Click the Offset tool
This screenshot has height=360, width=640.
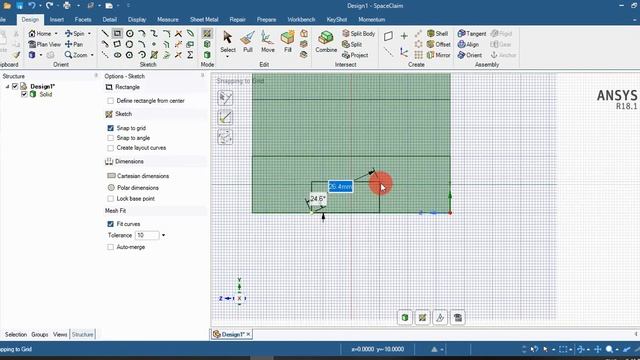[438, 44]
